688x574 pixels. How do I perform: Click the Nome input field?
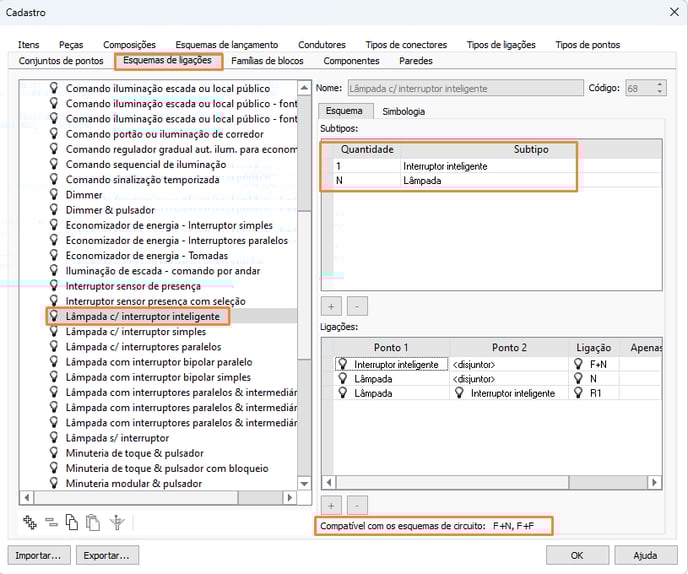point(466,88)
